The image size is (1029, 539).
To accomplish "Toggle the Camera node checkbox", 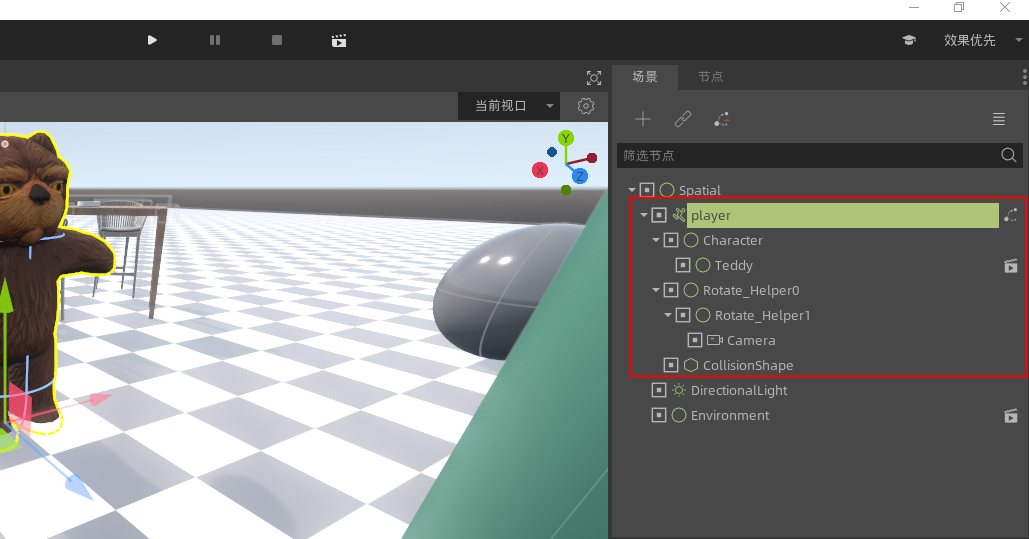I will [x=694, y=339].
